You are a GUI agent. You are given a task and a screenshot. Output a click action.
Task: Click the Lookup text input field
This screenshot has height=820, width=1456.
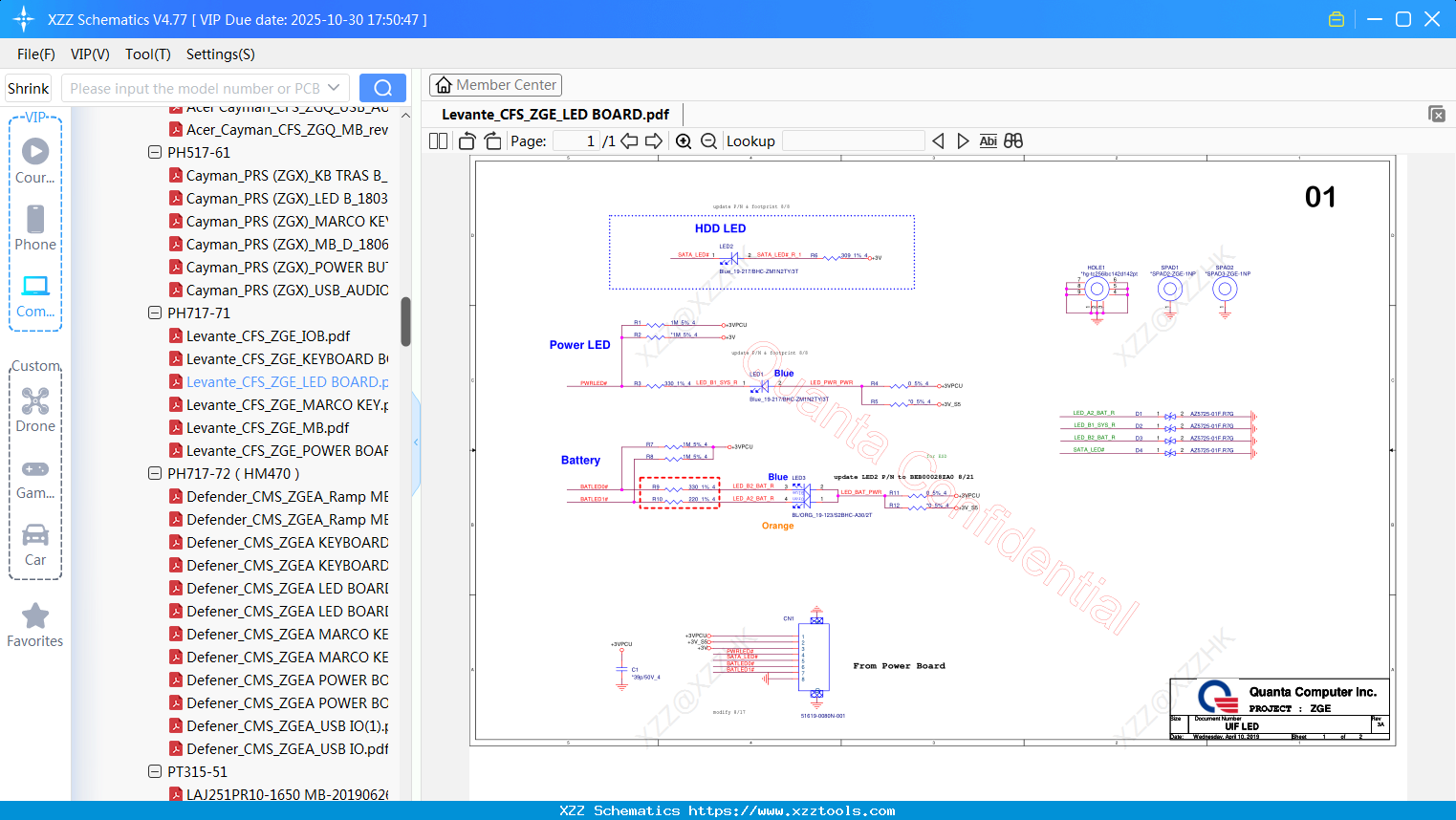coord(853,141)
